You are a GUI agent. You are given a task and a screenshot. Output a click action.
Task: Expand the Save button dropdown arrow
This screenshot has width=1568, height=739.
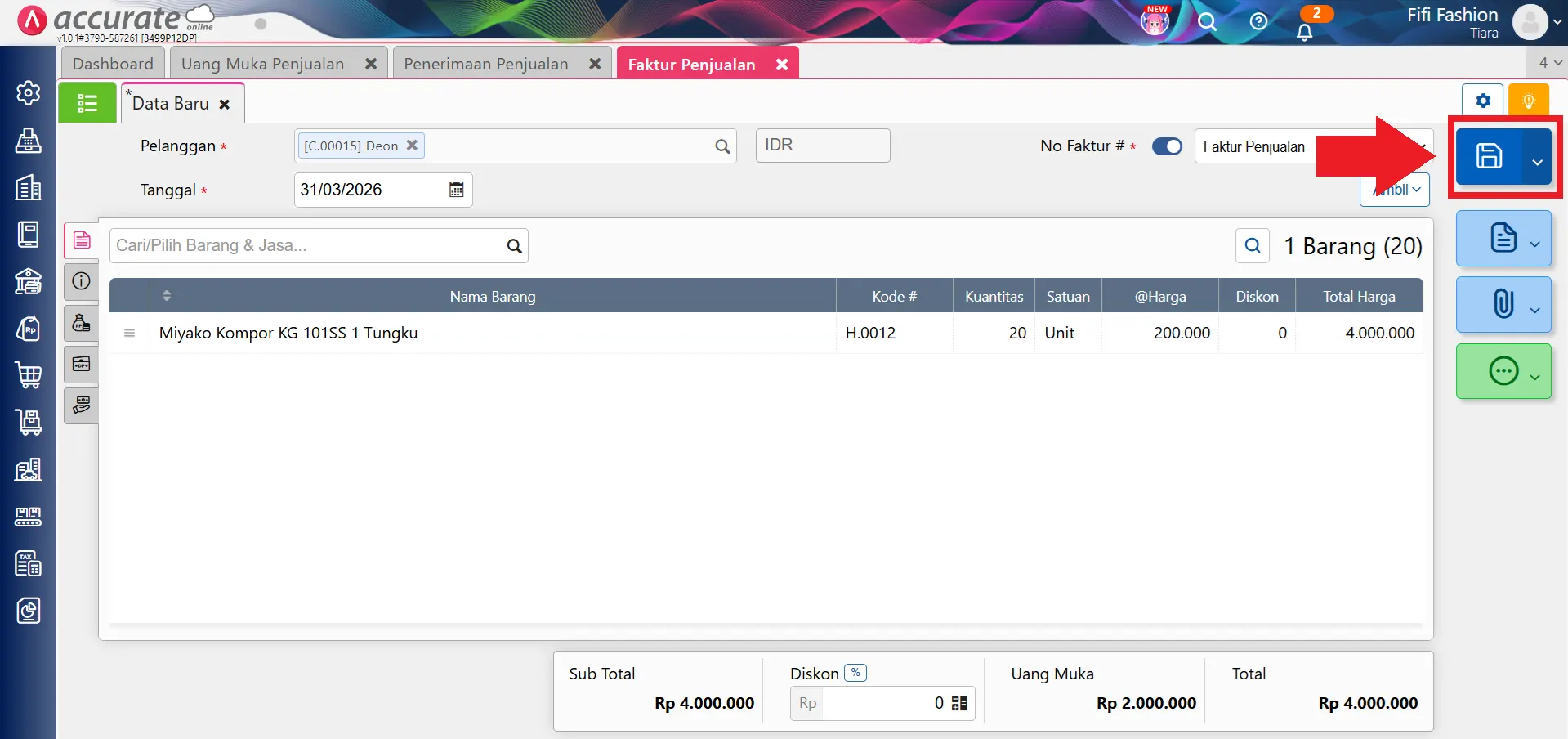1537,162
